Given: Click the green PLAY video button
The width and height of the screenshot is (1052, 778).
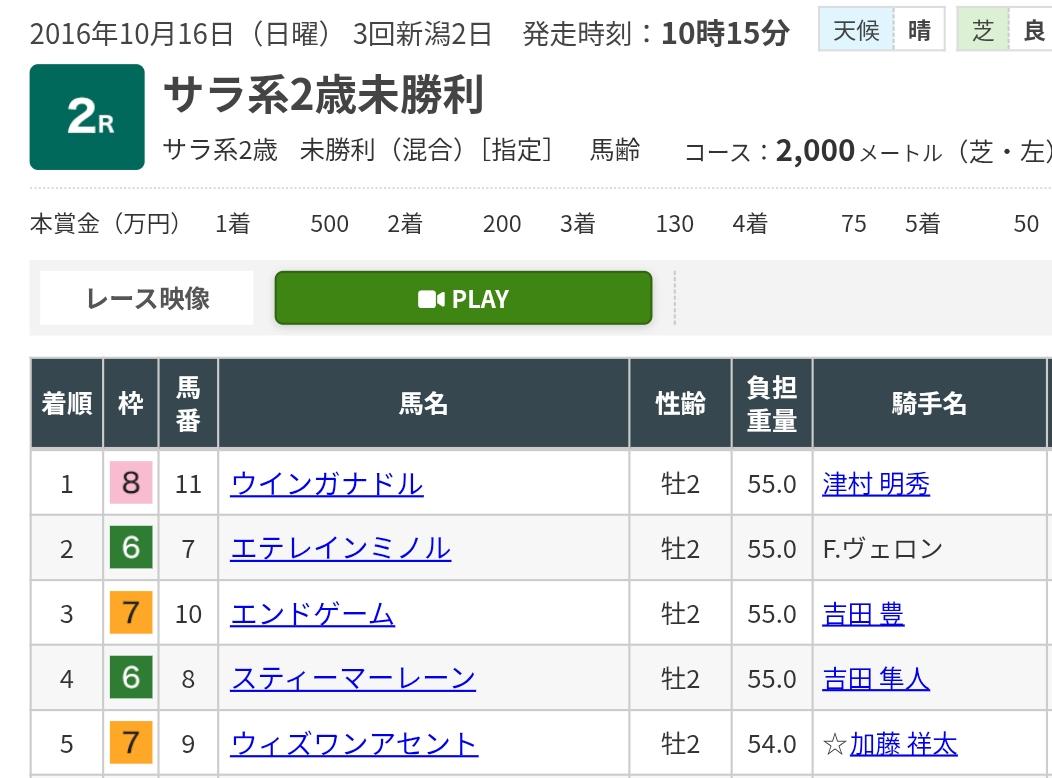Looking at the screenshot, I should pyautogui.click(x=463, y=299).
